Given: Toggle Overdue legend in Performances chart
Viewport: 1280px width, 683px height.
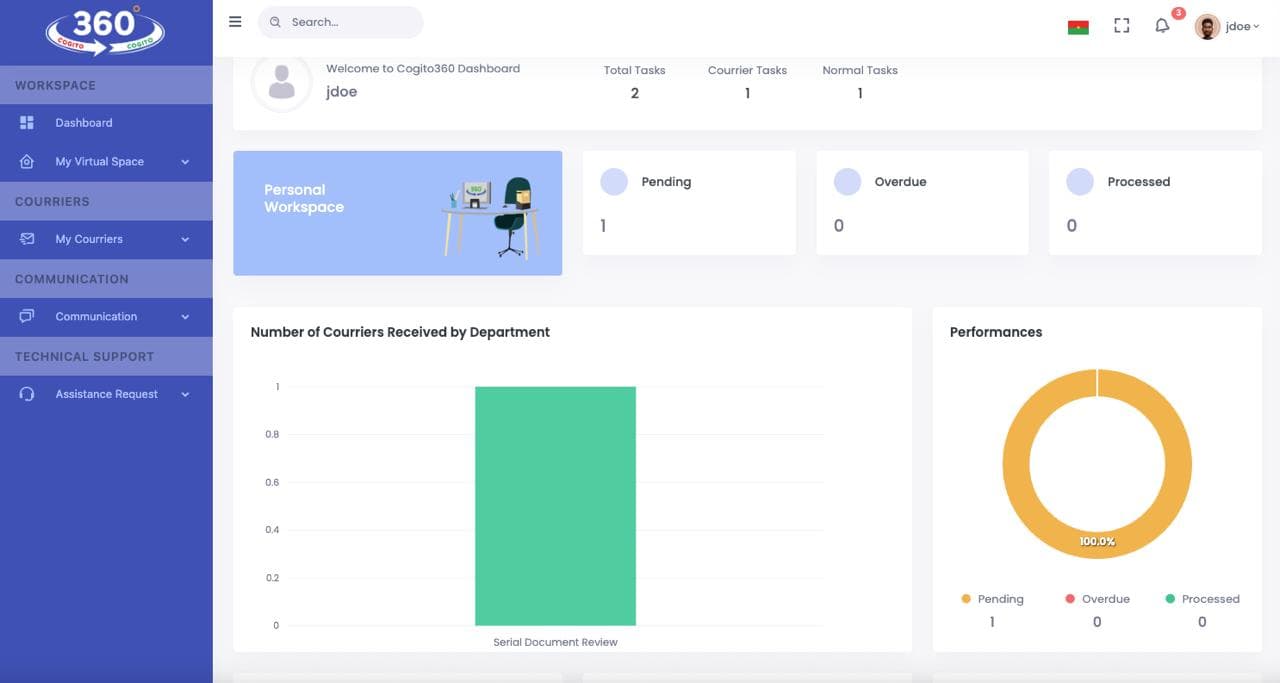Looking at the screenshot, I should (1097, 599).
